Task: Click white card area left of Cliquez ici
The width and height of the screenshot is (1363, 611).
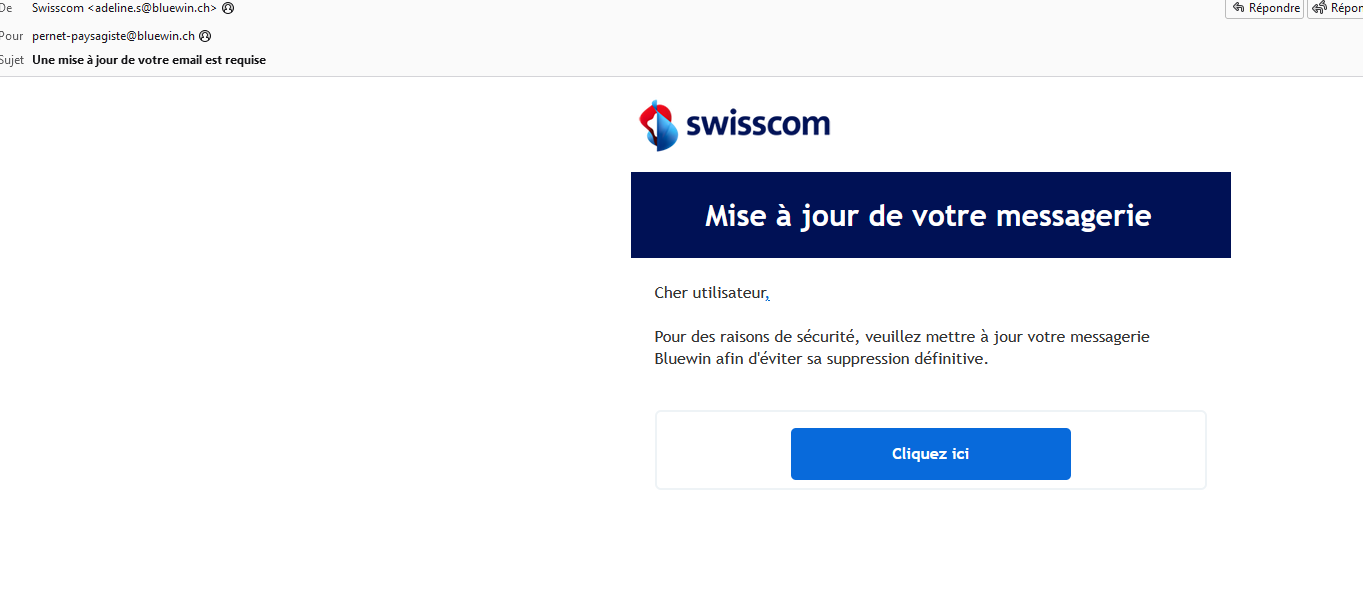Action: coord(722,454)
